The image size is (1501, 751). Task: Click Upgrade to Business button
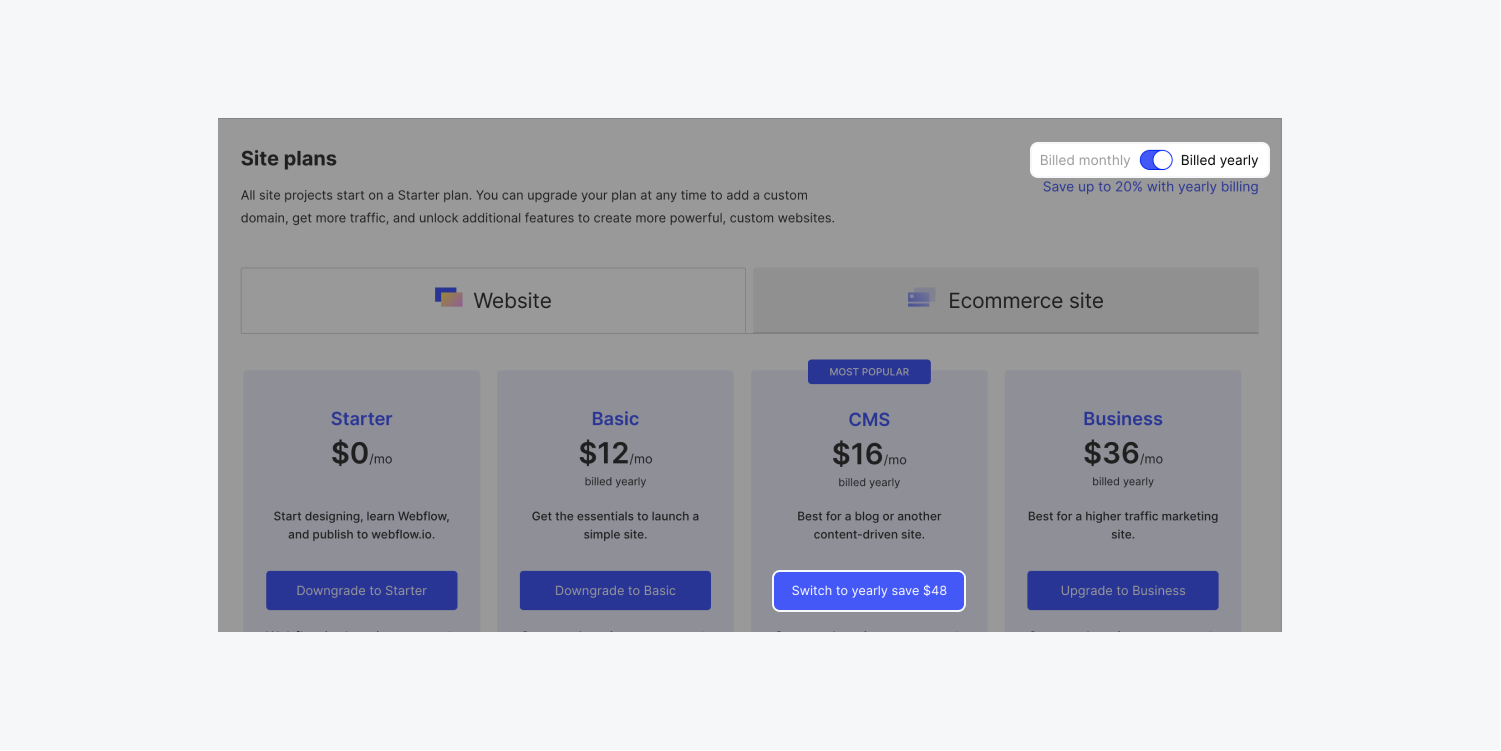point(1122,590)
